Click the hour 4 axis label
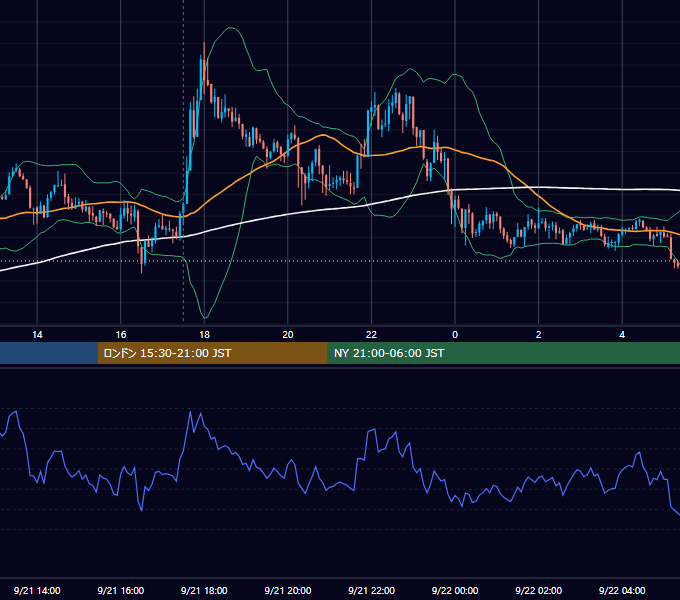Image resolution: width=680 pixels, height=600 pixels. pos(622,335)
